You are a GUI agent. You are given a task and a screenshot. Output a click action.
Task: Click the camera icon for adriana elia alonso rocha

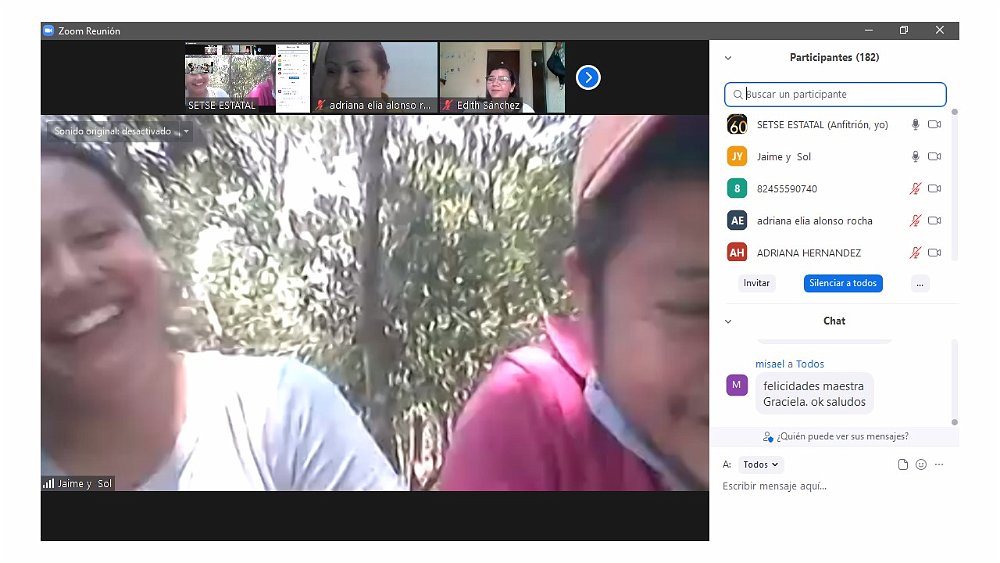pos(935,221)
